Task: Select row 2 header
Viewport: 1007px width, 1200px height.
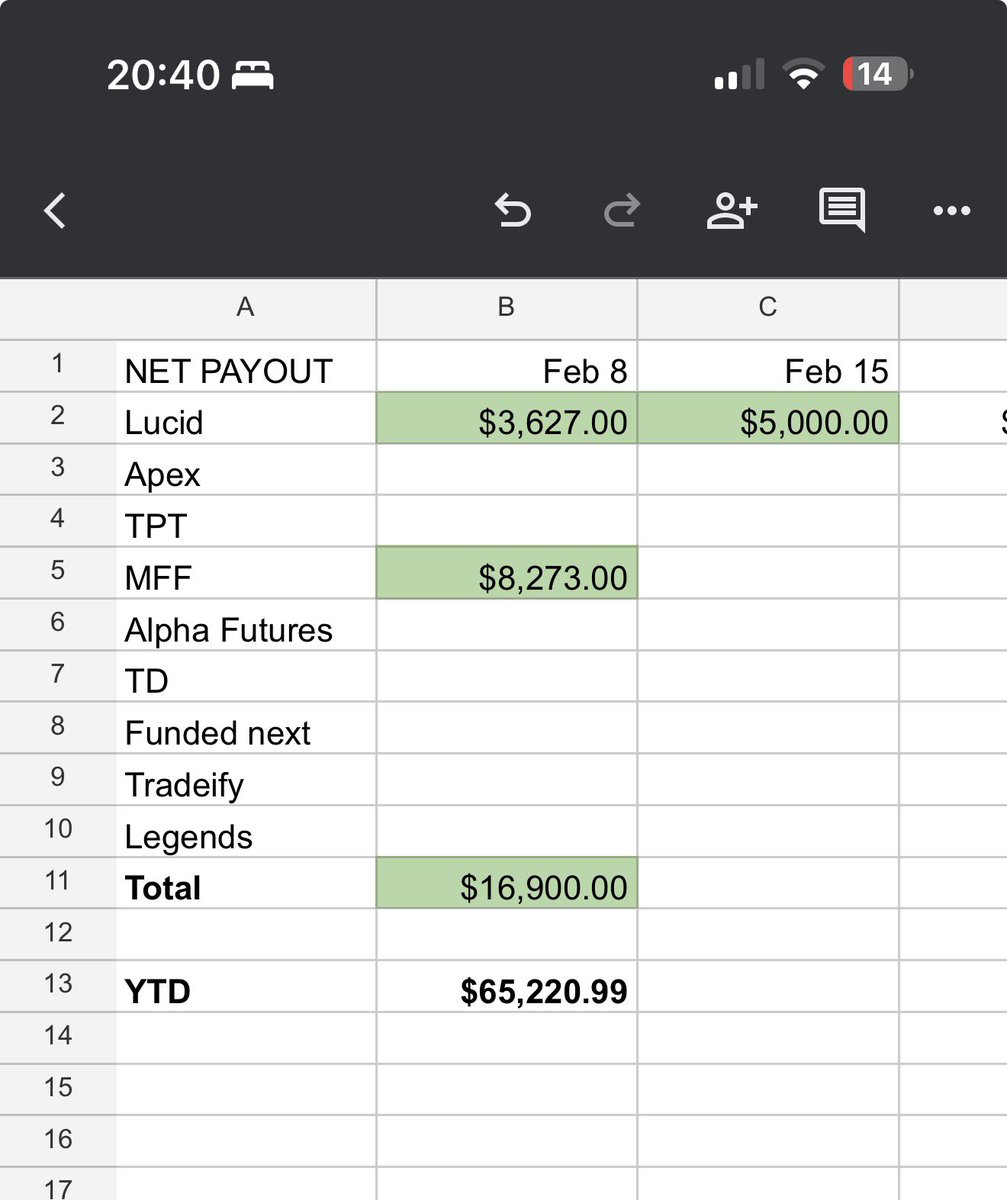Action: coord(58,417)
